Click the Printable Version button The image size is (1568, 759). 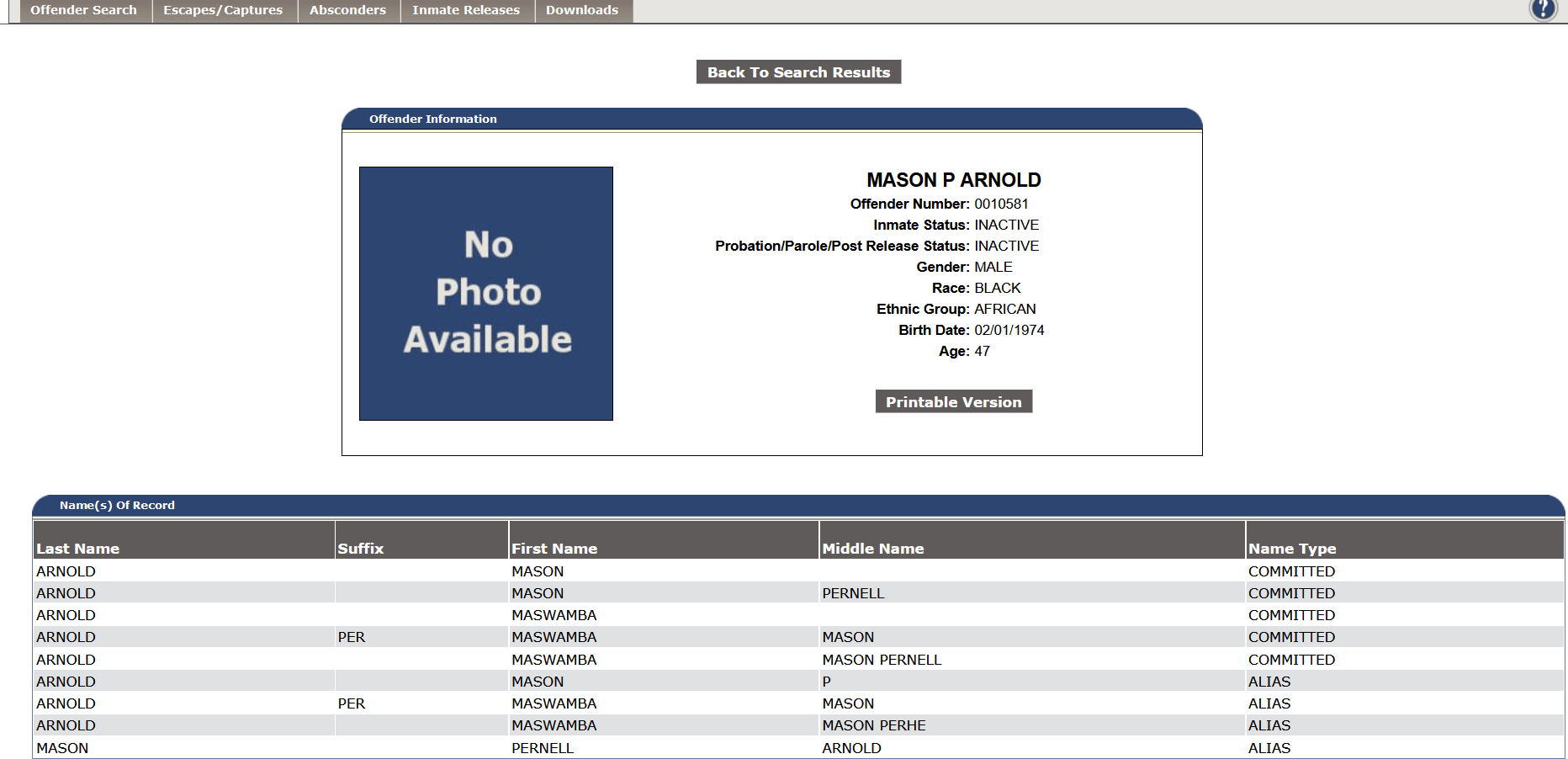click(953, 402)
